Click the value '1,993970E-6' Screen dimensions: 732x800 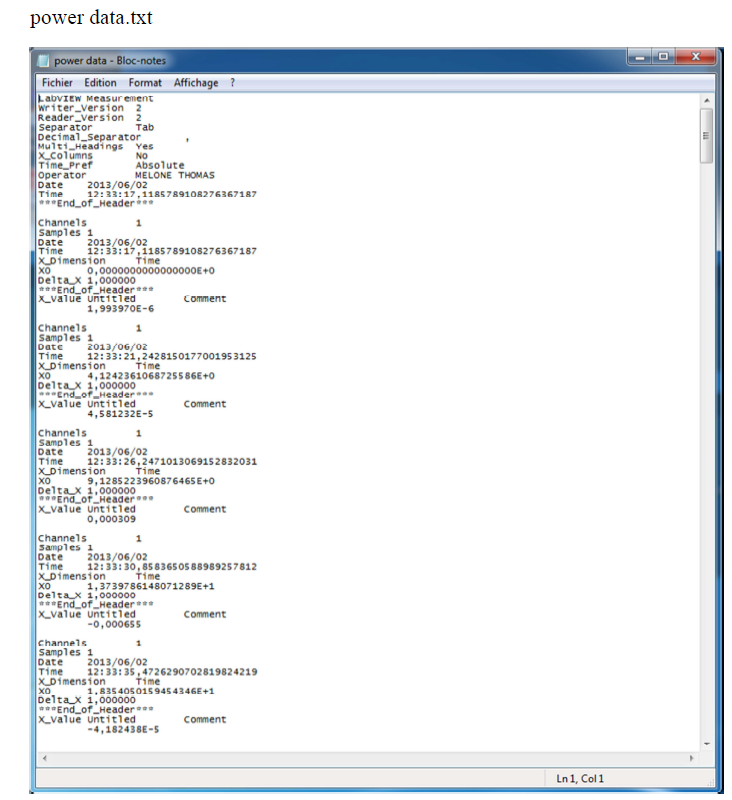(120, 309)
